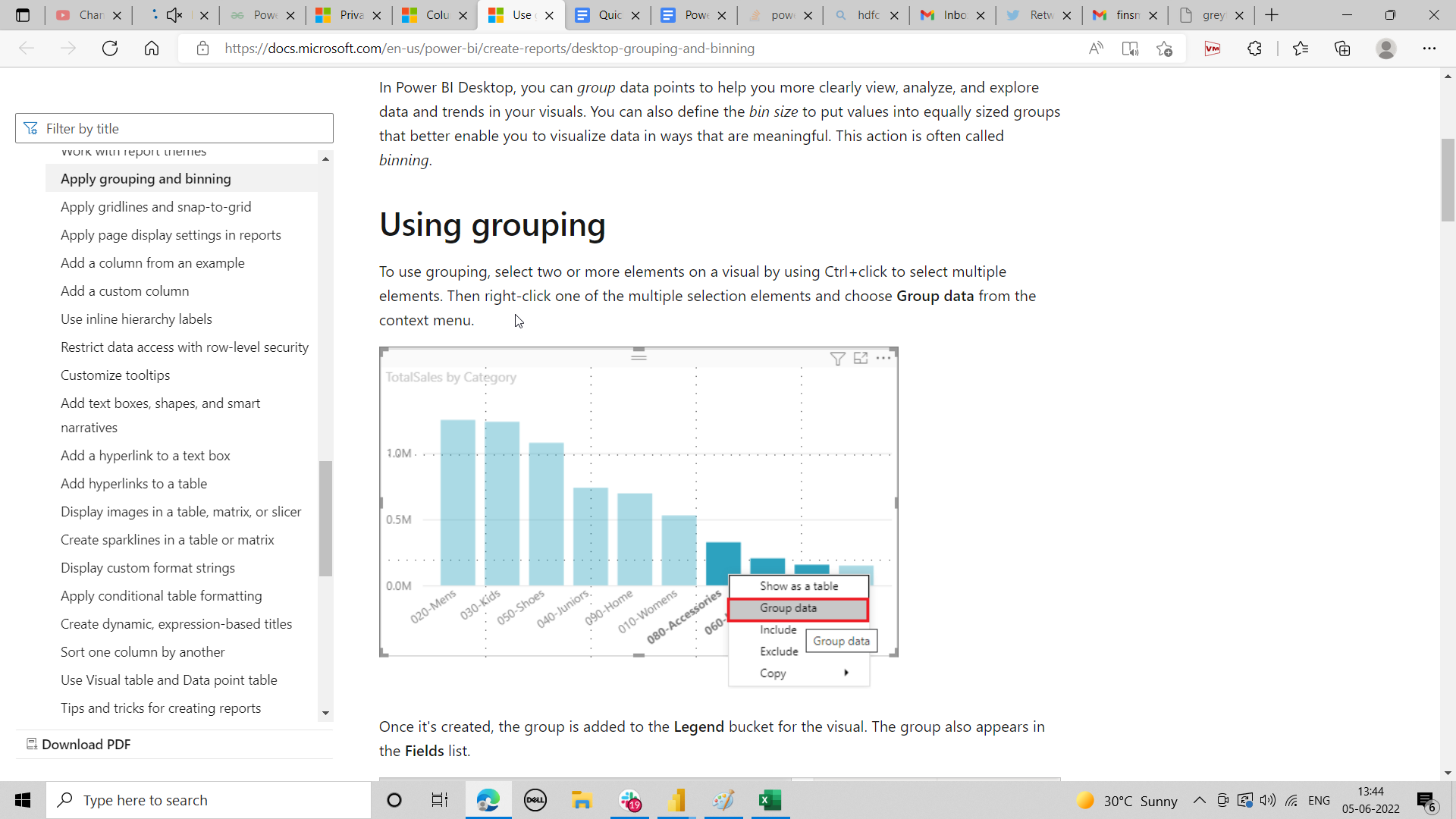Screen dimensions: 1456x819
Task: Click the Download PDF link
Action: tap(79, 745)
